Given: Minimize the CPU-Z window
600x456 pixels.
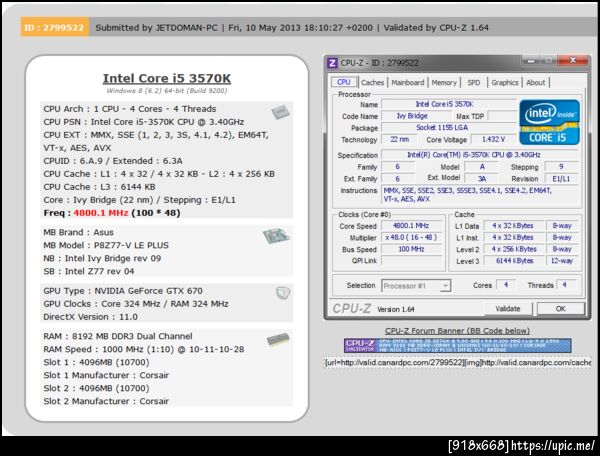Looking at the screenshot, I should click(531, 60).
